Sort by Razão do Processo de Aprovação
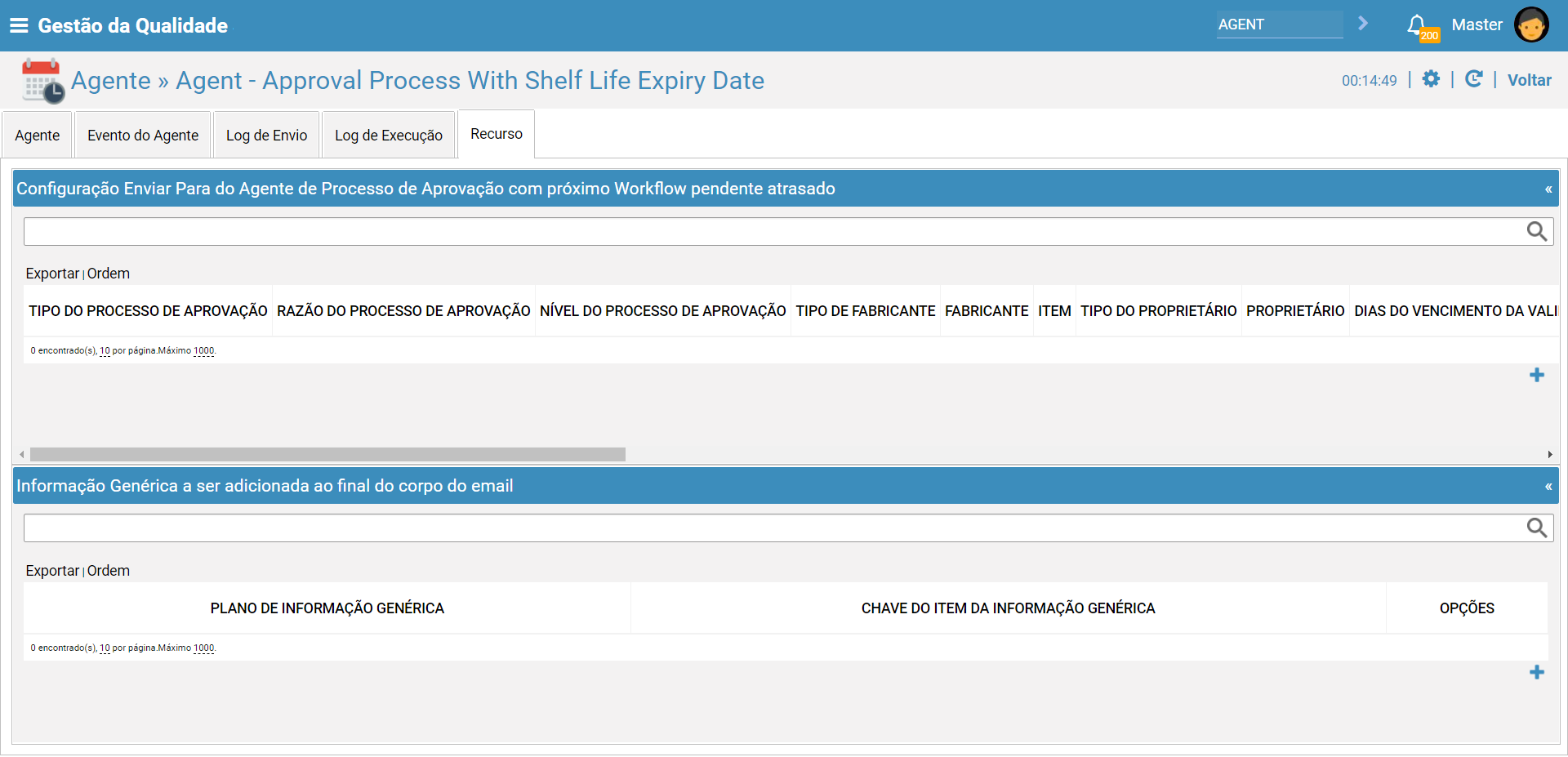 403,311
